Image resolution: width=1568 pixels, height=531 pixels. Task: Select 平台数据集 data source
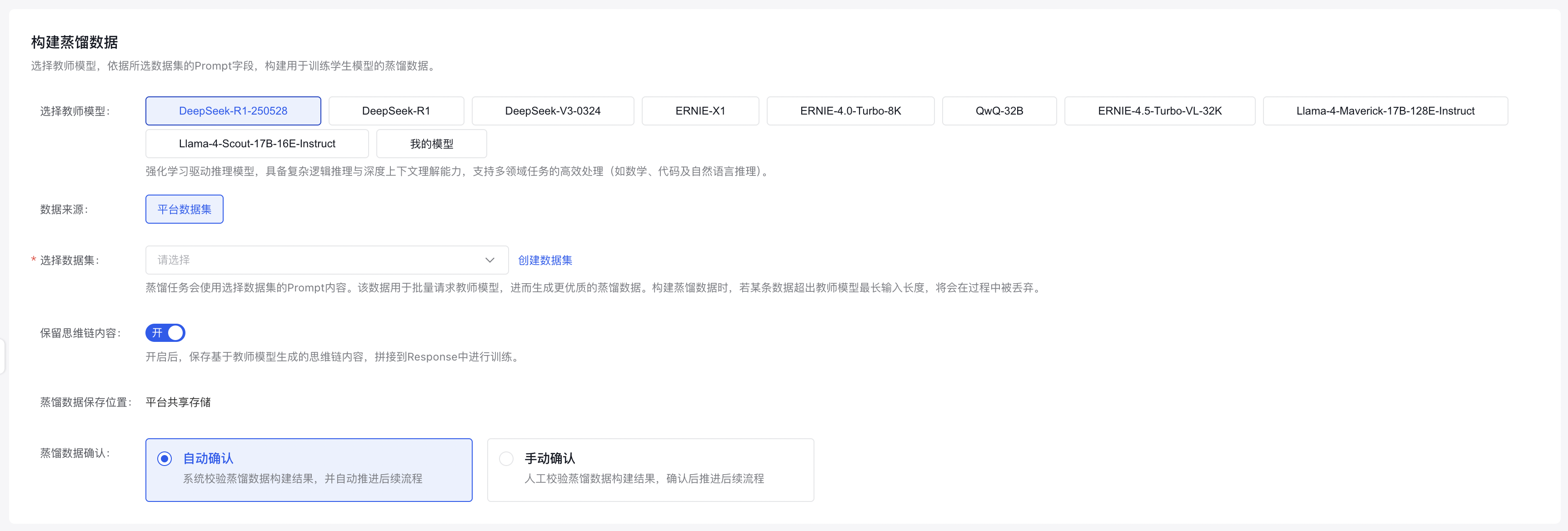coord(185,209)
